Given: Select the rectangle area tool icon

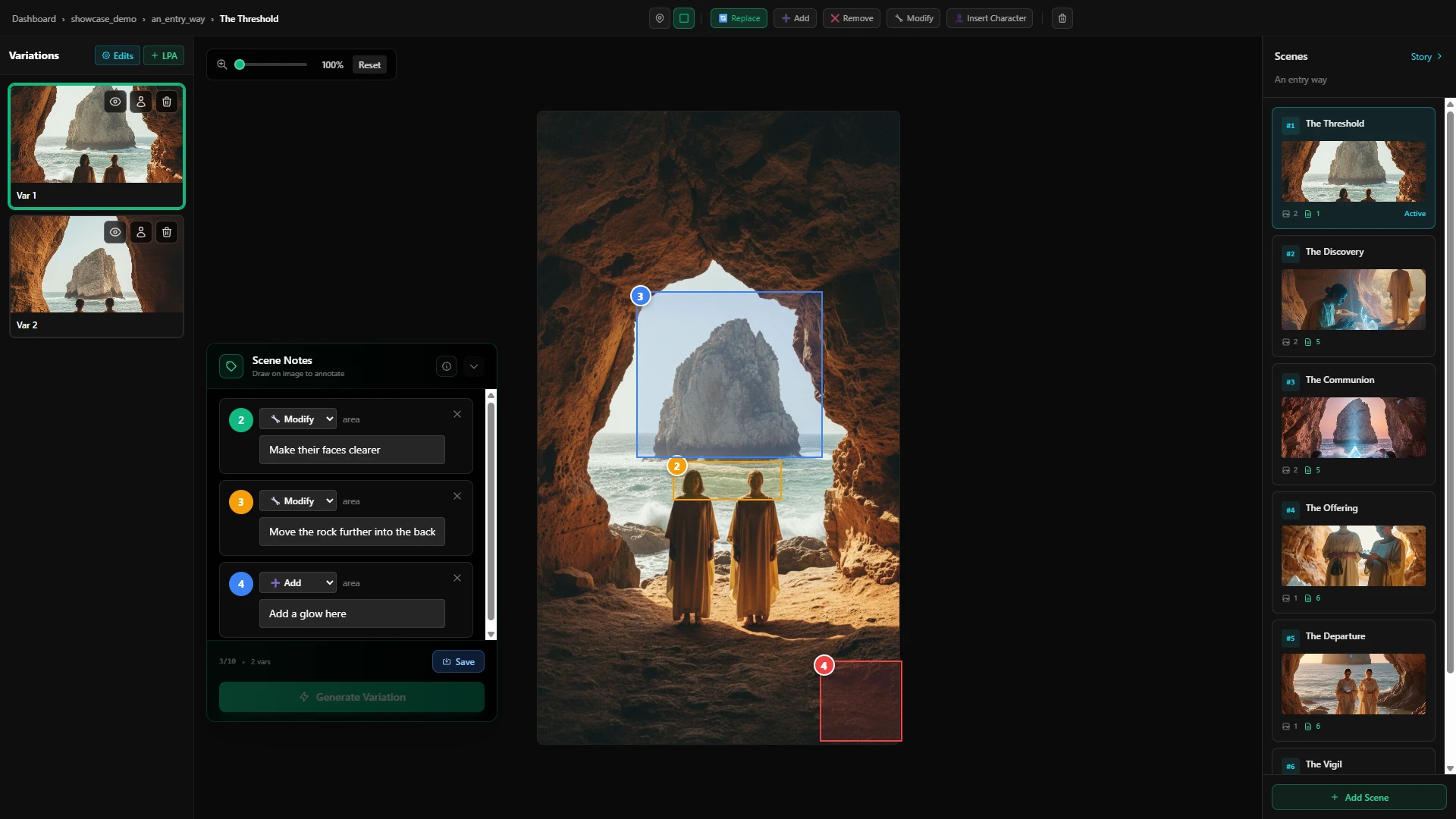Looking at the screenshot, I should [684, 18].
